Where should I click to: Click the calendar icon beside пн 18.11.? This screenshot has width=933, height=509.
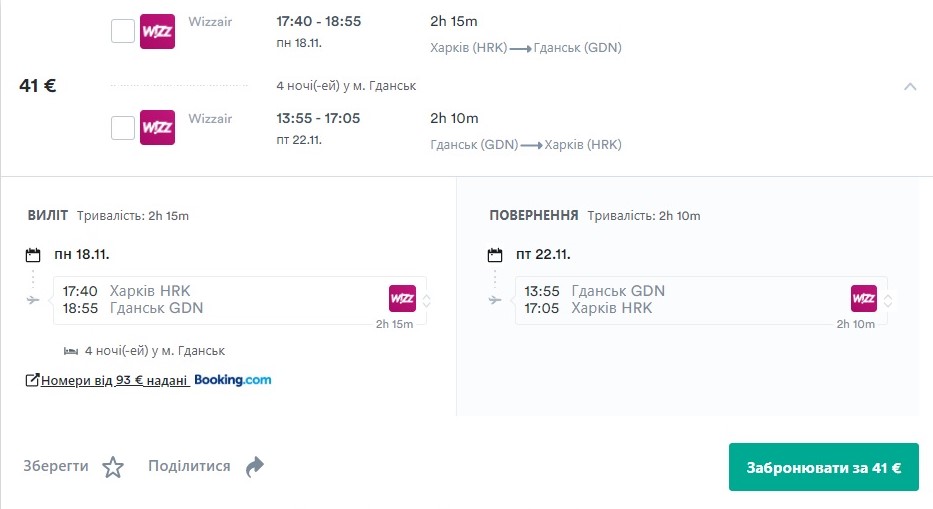tap(33, 254)
